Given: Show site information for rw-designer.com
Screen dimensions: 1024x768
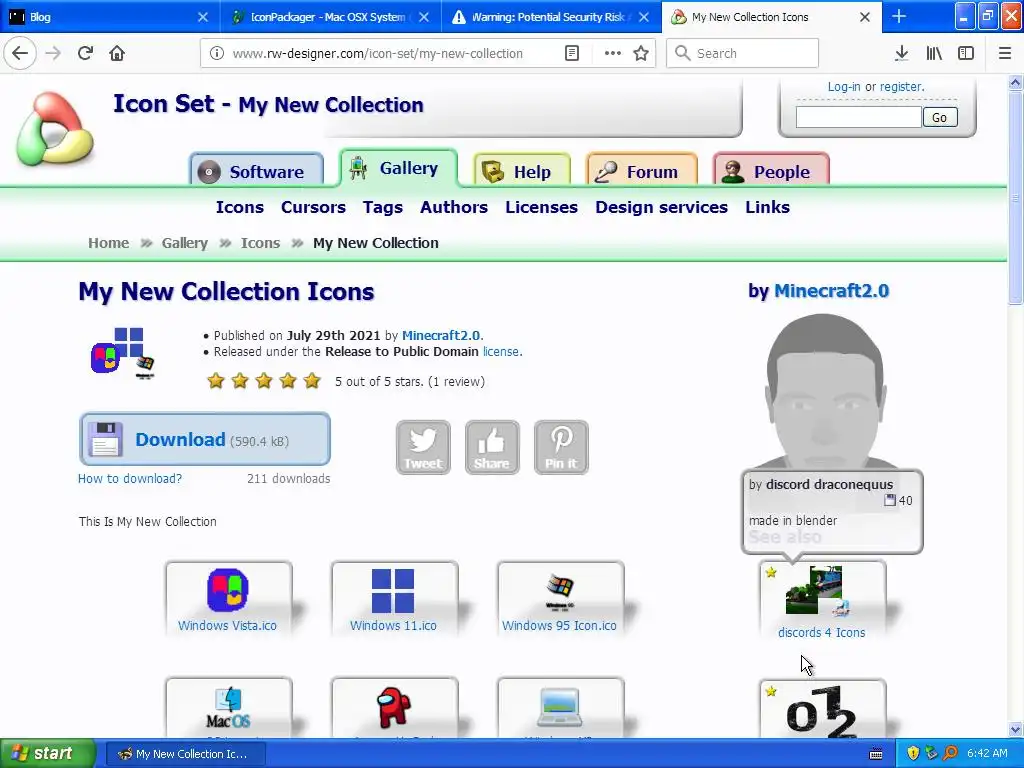Looking at the screenshot, I should point(217,53).
